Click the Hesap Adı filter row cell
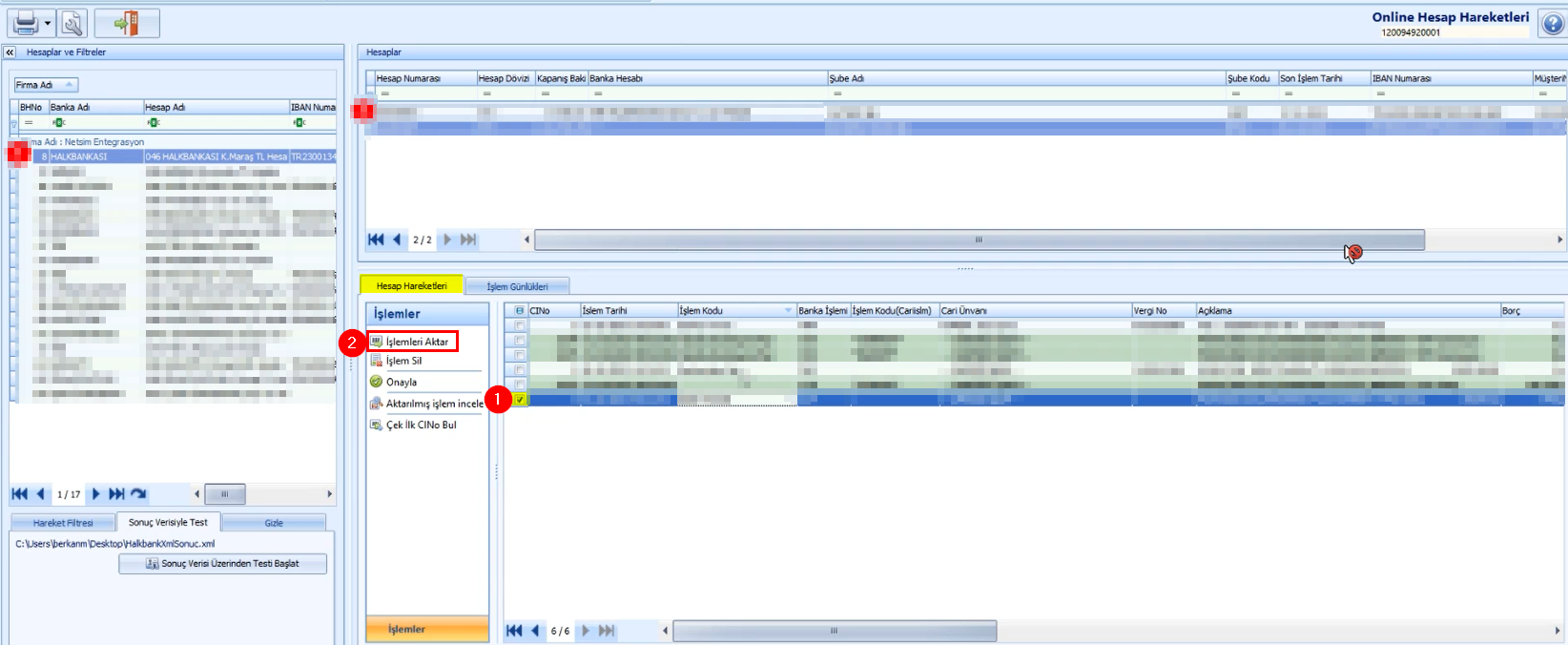Screen dimensions: 1568x645 (x=217, y=122)
